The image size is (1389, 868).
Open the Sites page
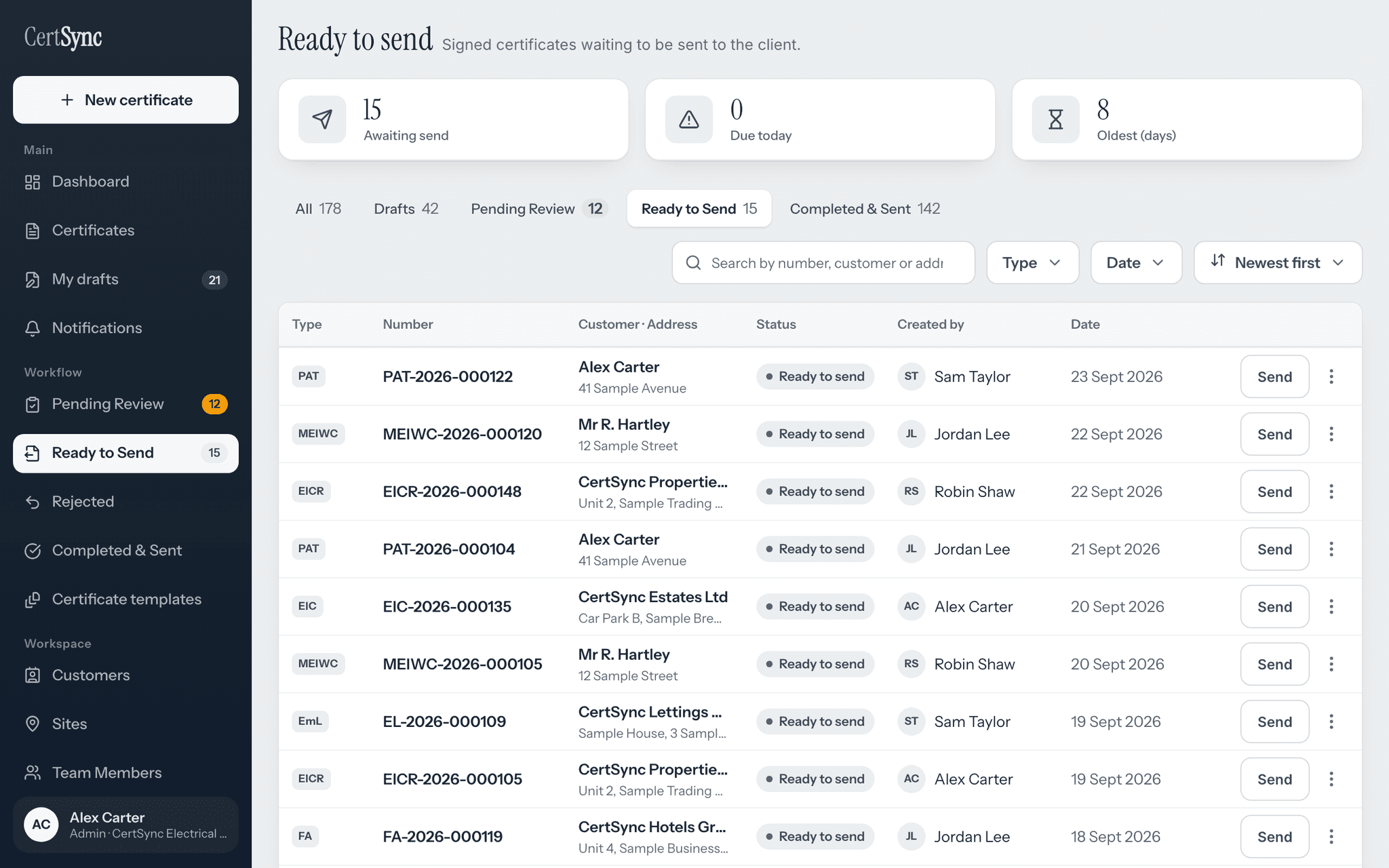tap(125, 724)
